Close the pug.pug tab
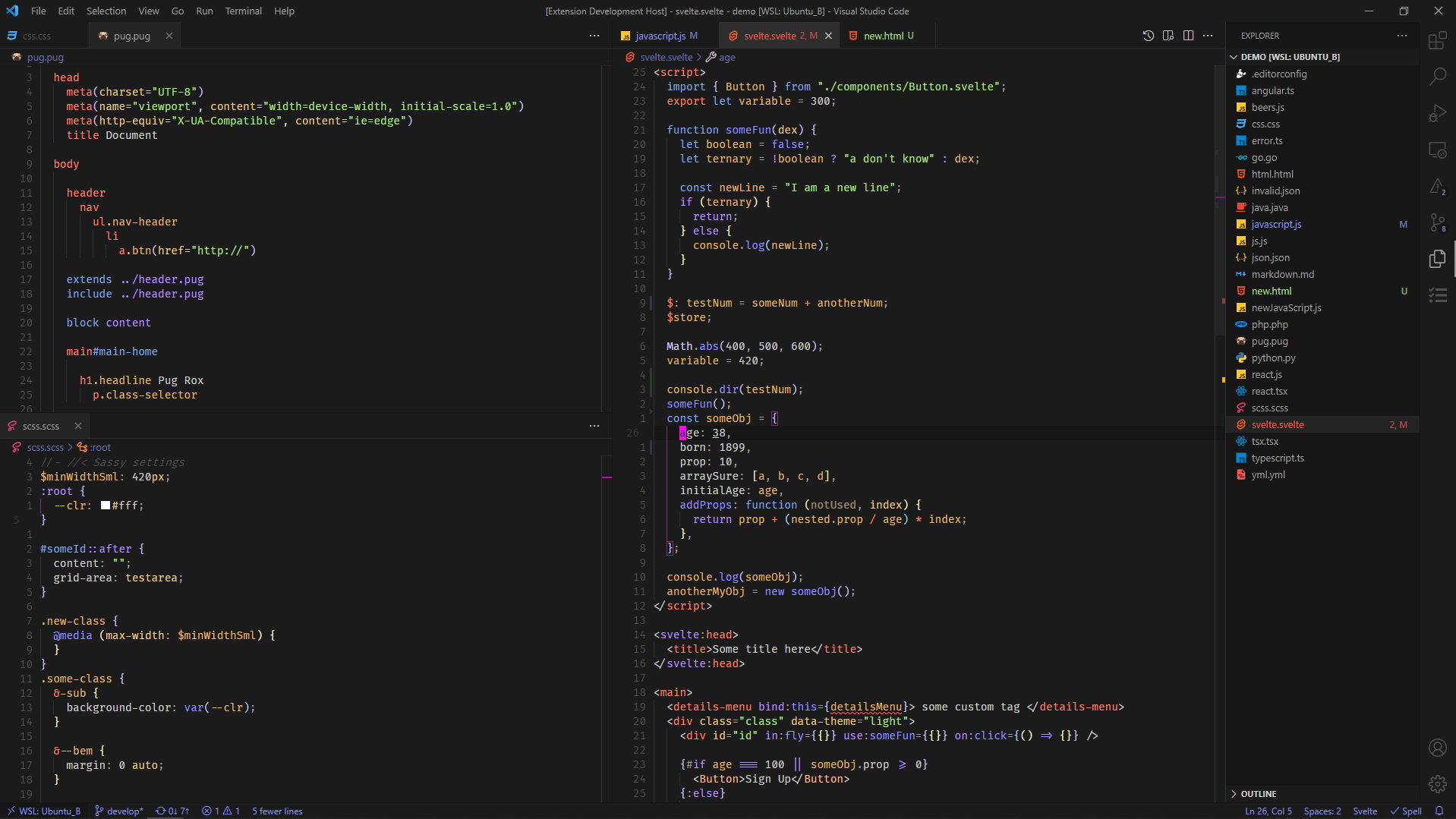 pyautogui.click(x=169, y=36)
